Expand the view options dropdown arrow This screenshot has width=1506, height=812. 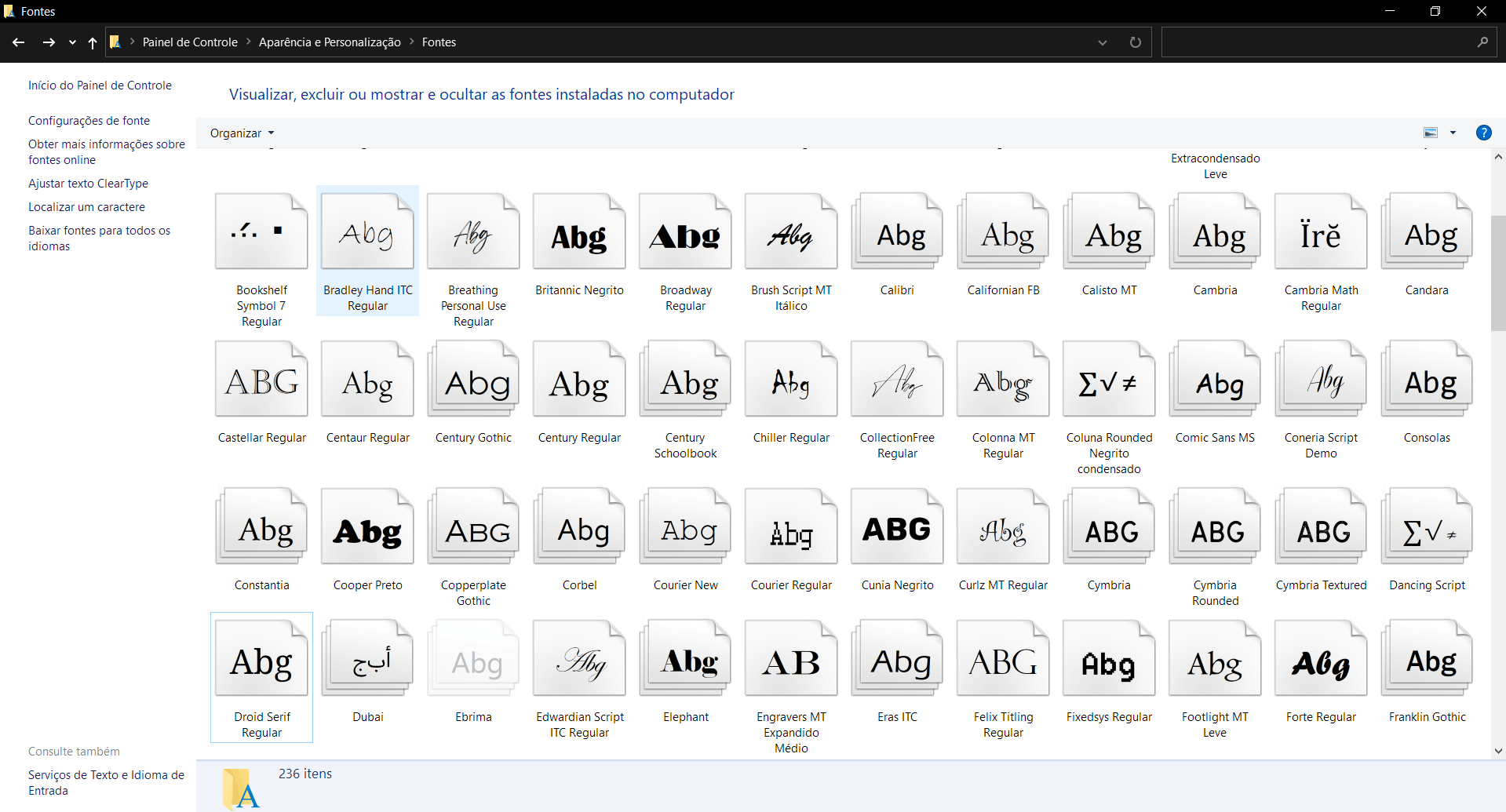tap(1453, 133)
